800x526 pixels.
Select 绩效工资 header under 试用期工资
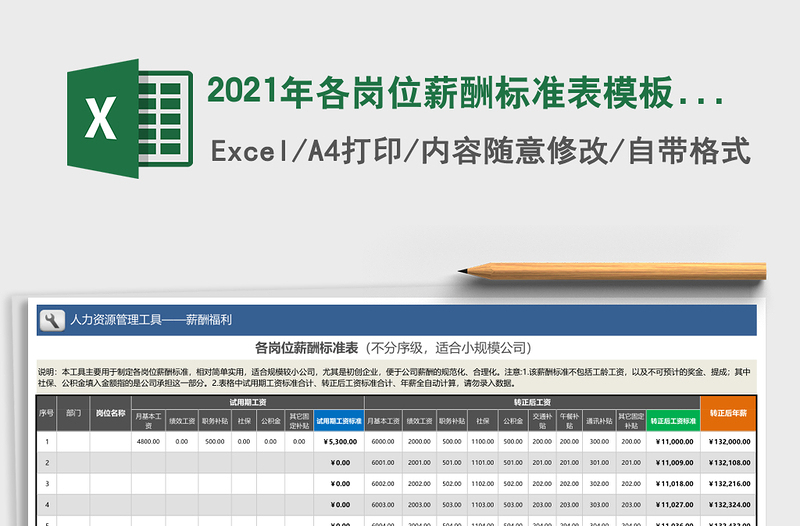pyautogui.click(x=182, y=421)
